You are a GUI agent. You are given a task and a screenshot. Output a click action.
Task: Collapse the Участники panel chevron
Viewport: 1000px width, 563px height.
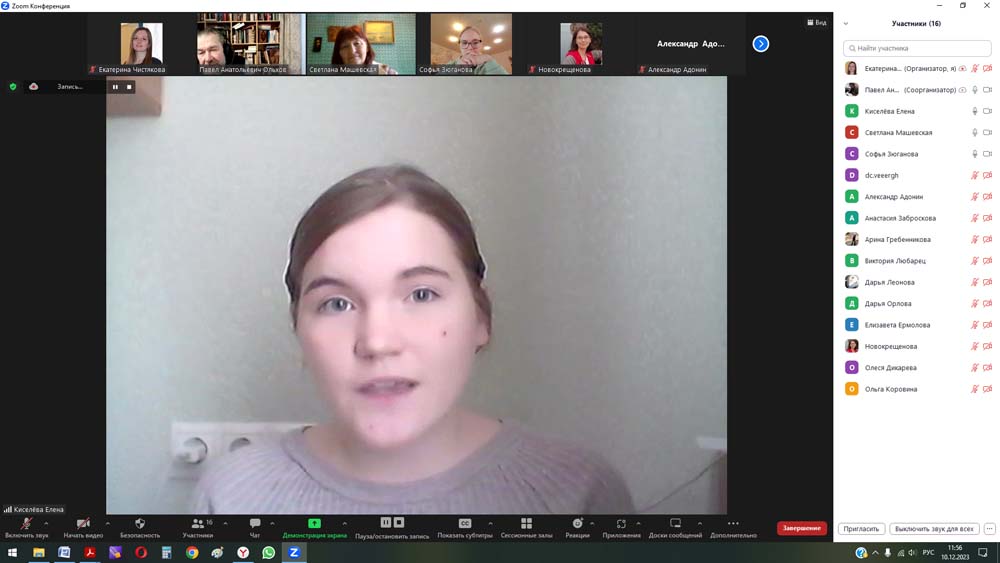pos(846,23)
